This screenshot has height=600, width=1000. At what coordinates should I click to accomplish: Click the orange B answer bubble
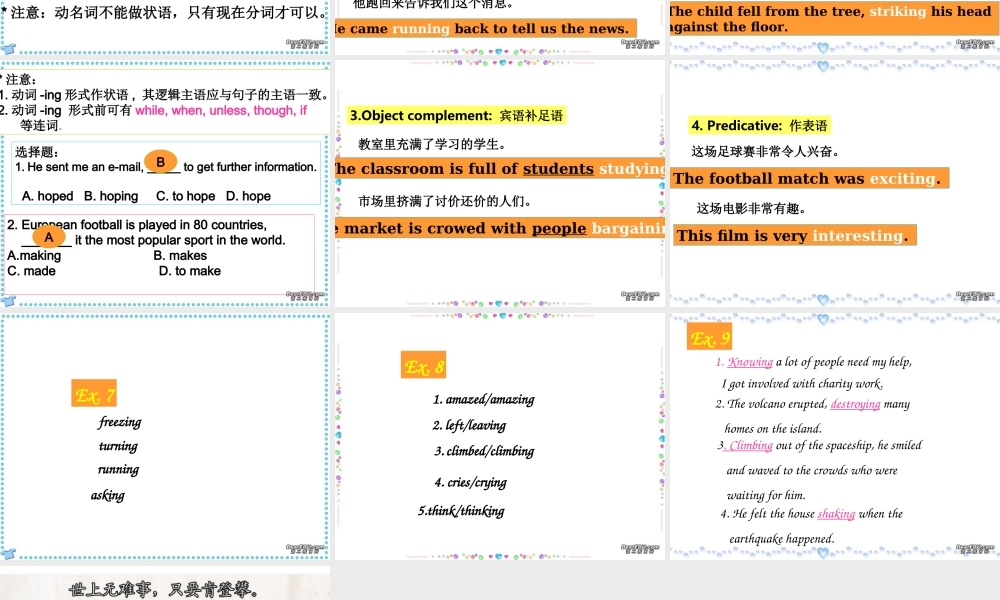[161, 162]
